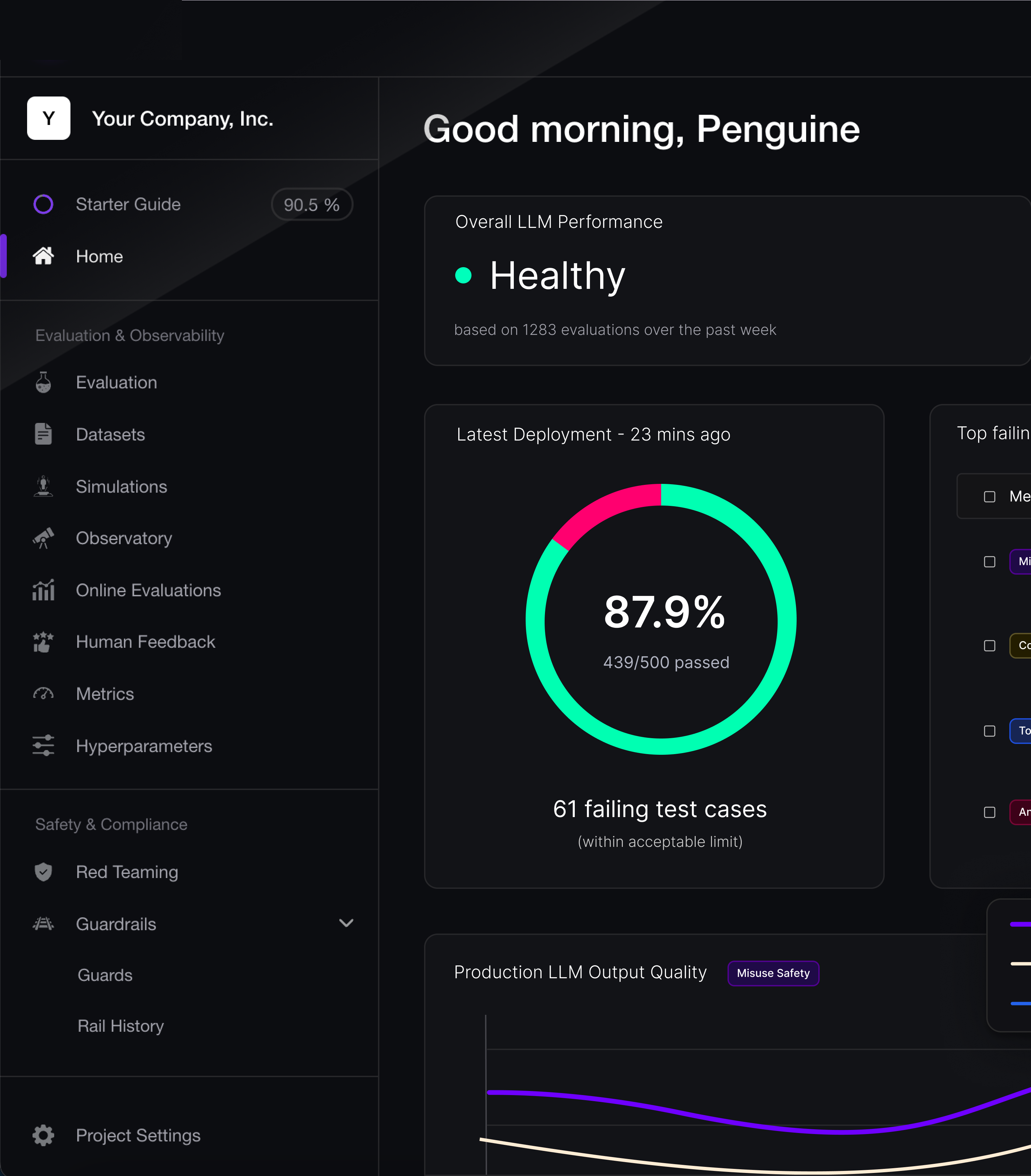The width and height of the screenshot is (1031, 1176).
Task: Open the Rail History submenu item
Action: 121,1026
